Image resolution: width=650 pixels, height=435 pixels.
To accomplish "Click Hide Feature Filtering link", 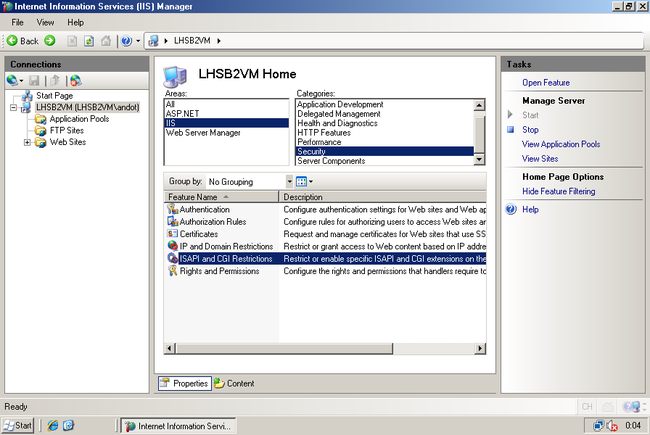I will point(558,191).
